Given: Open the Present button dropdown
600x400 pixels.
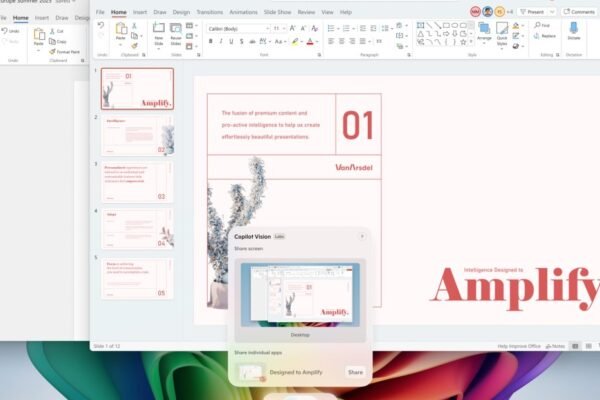Looking at the screenshot, I should pyautogui.click(x=553, y=11).
